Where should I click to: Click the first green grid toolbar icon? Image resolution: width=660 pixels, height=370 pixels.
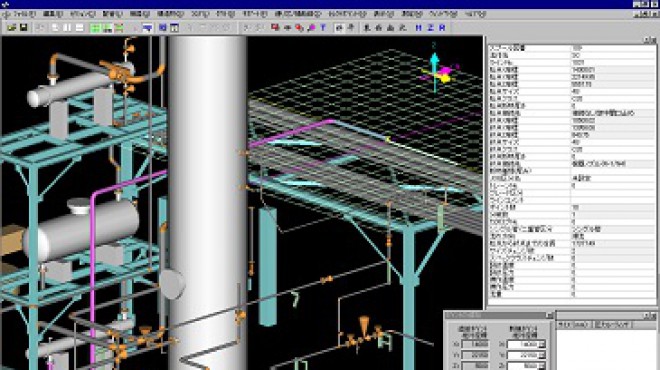click(96, 28)
